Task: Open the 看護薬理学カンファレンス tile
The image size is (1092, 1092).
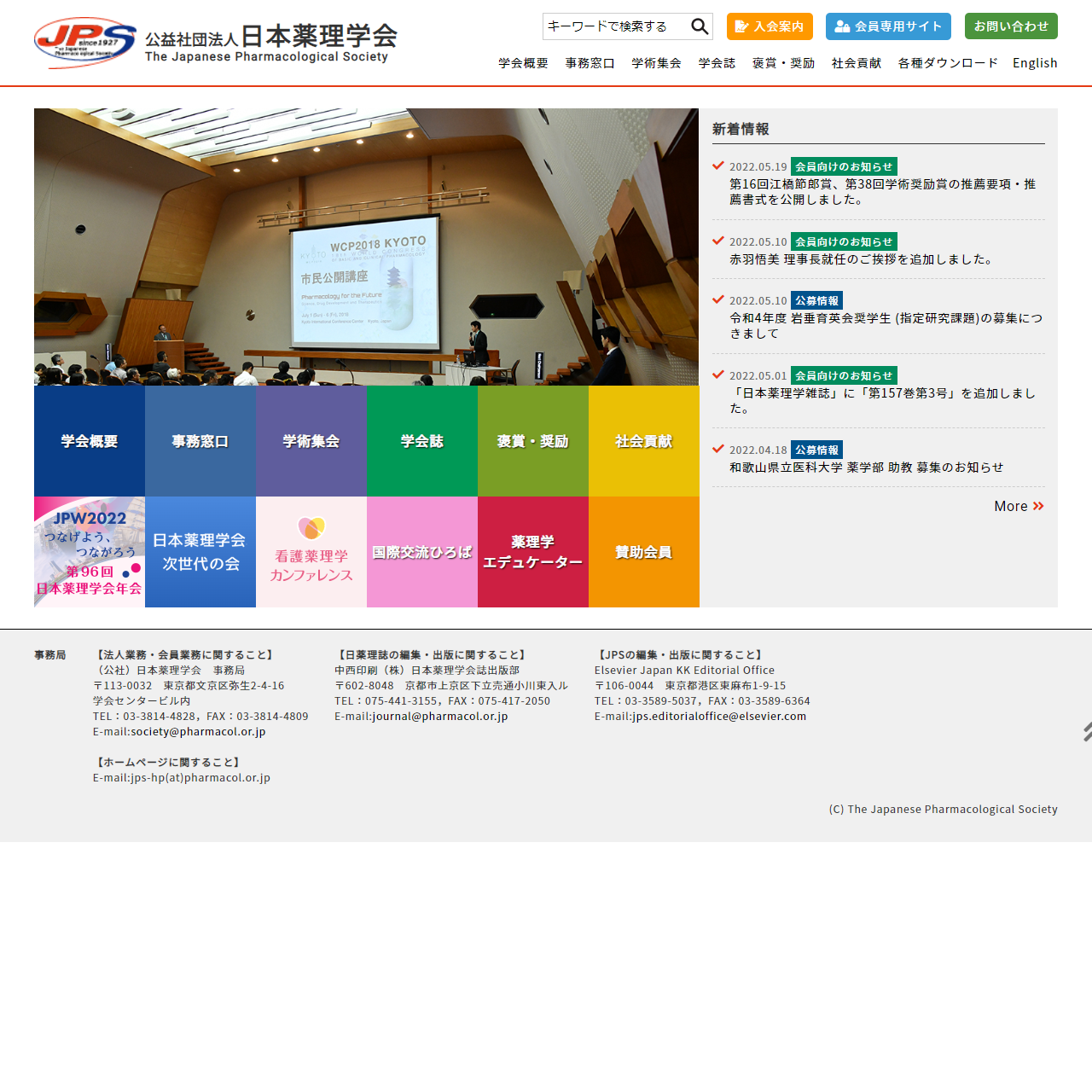Action: click(311, 552)
